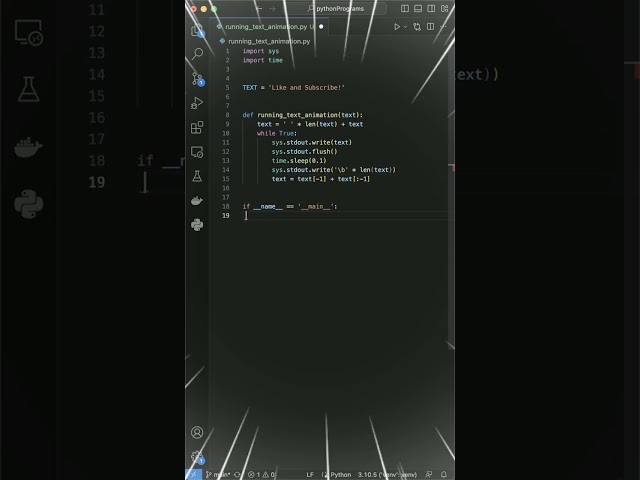Open the More Actions ellipsis menu
This screenshot has height=480, width=640.
coord(443,27)
